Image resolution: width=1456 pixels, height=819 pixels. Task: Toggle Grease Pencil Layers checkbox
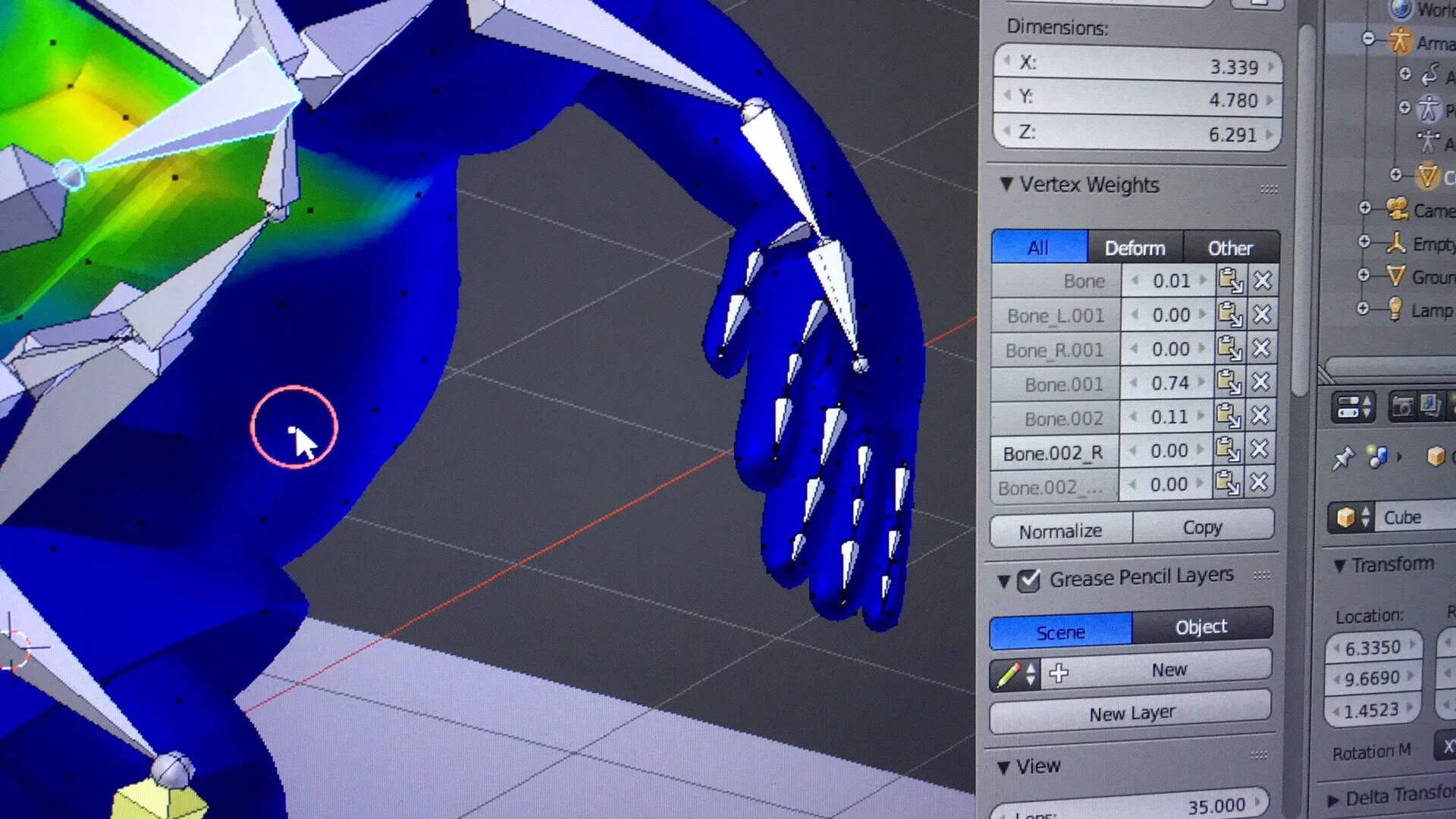click(1028, 581)
